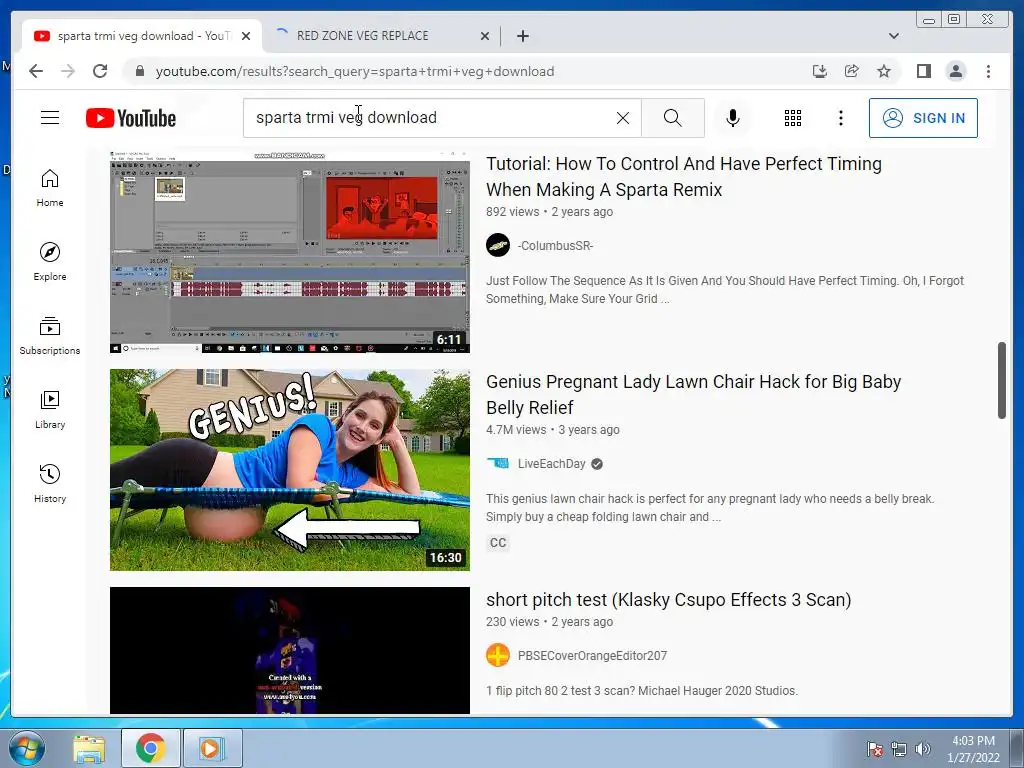The image size is (1024, 768).
Task: Open Library in the sidebar
Action: [x=50, y=409]
